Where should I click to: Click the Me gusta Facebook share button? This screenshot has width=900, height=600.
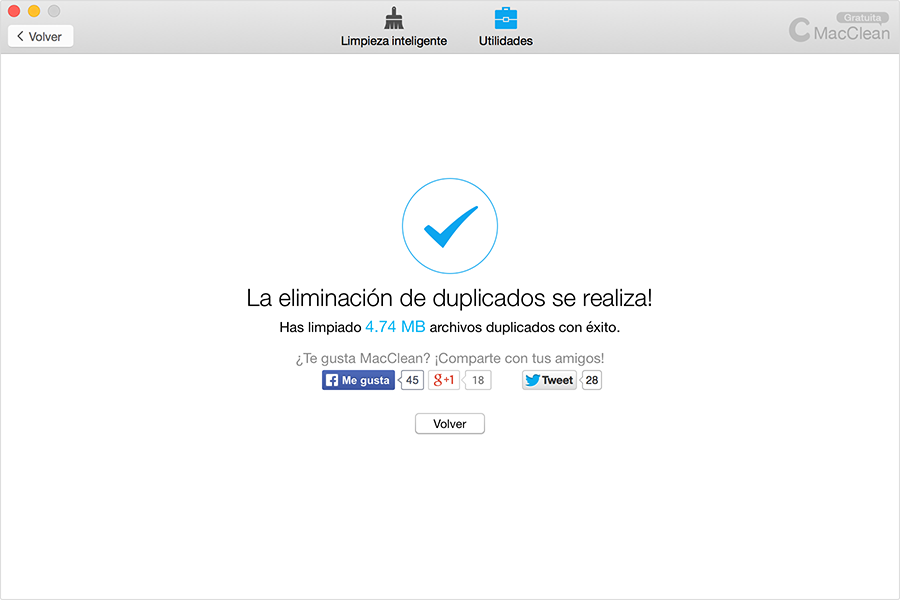[x=357, y=380]
